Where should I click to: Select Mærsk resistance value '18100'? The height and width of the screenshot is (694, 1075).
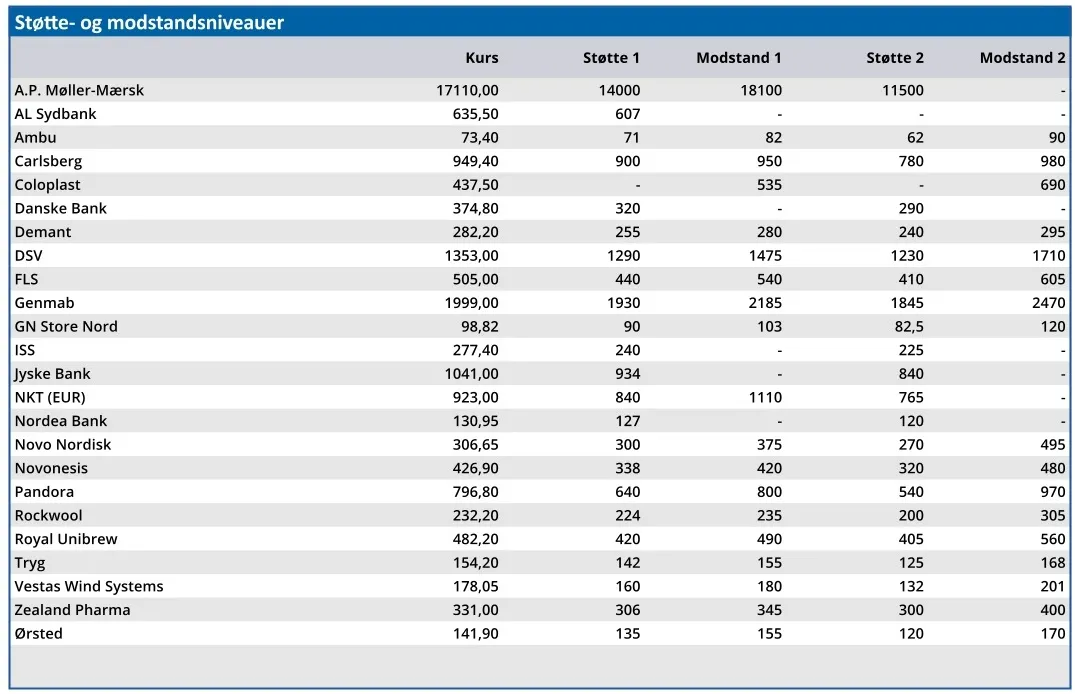coord(761,90)
